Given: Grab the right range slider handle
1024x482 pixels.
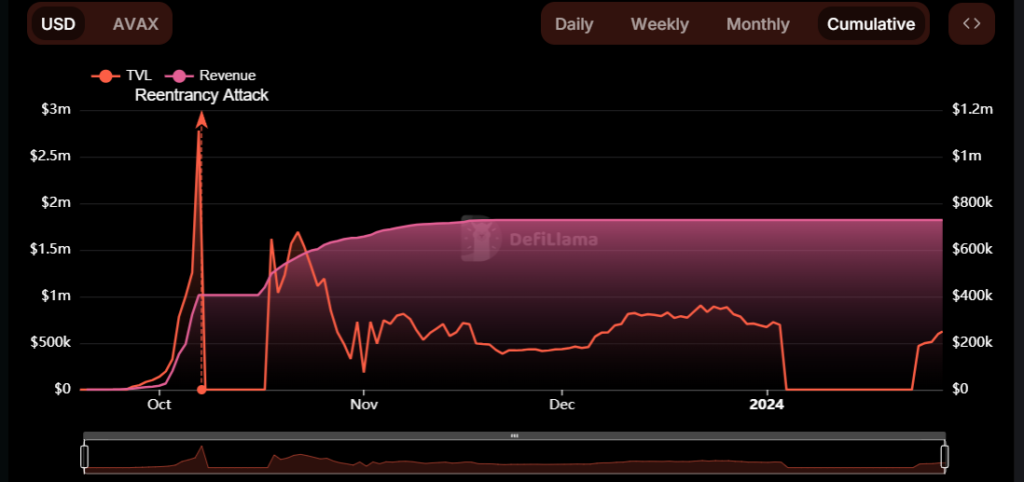Looking at the screenshot, I should click(944, 457).
